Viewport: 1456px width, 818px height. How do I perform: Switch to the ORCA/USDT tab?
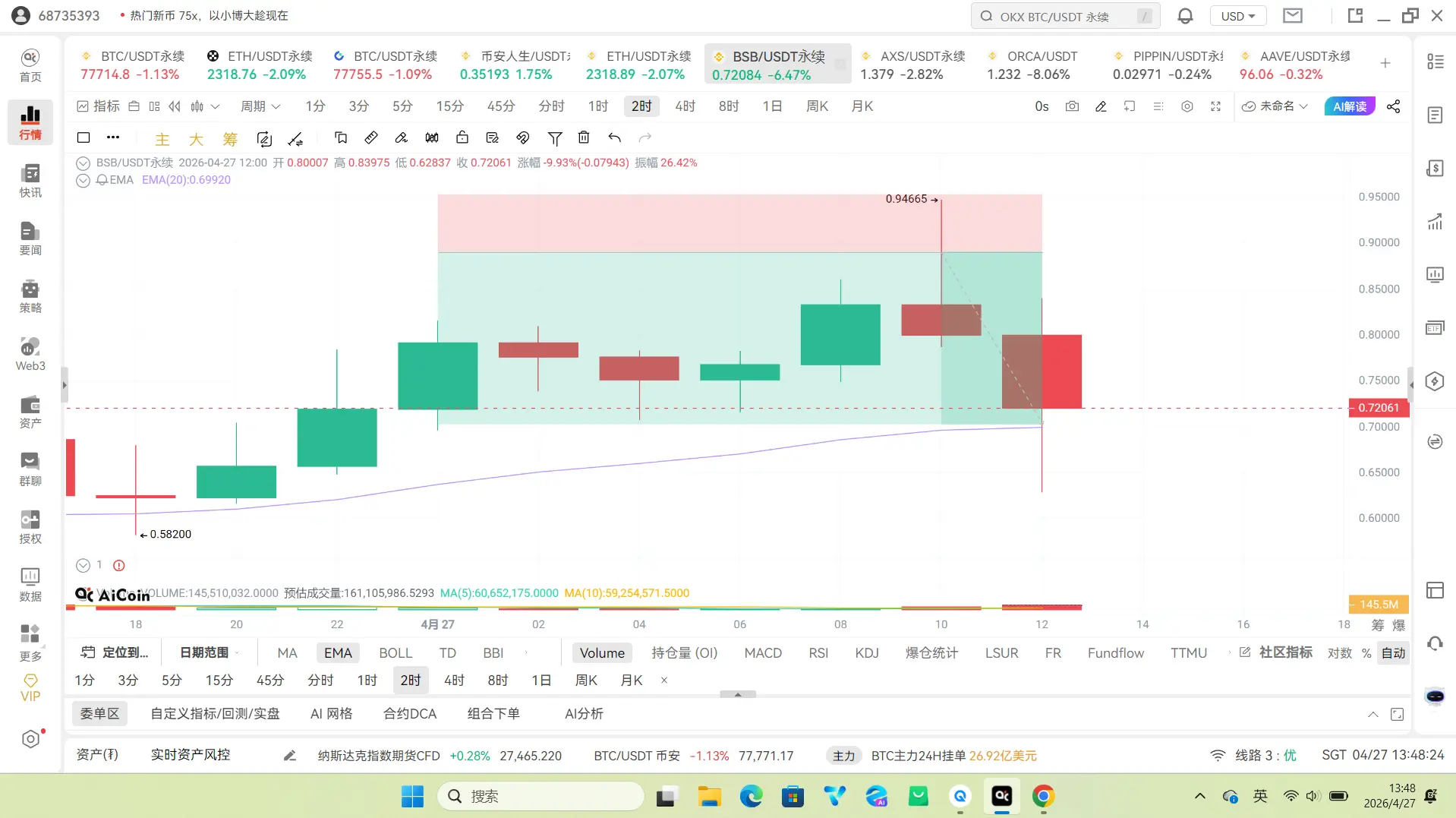[x=1034, y=65]
